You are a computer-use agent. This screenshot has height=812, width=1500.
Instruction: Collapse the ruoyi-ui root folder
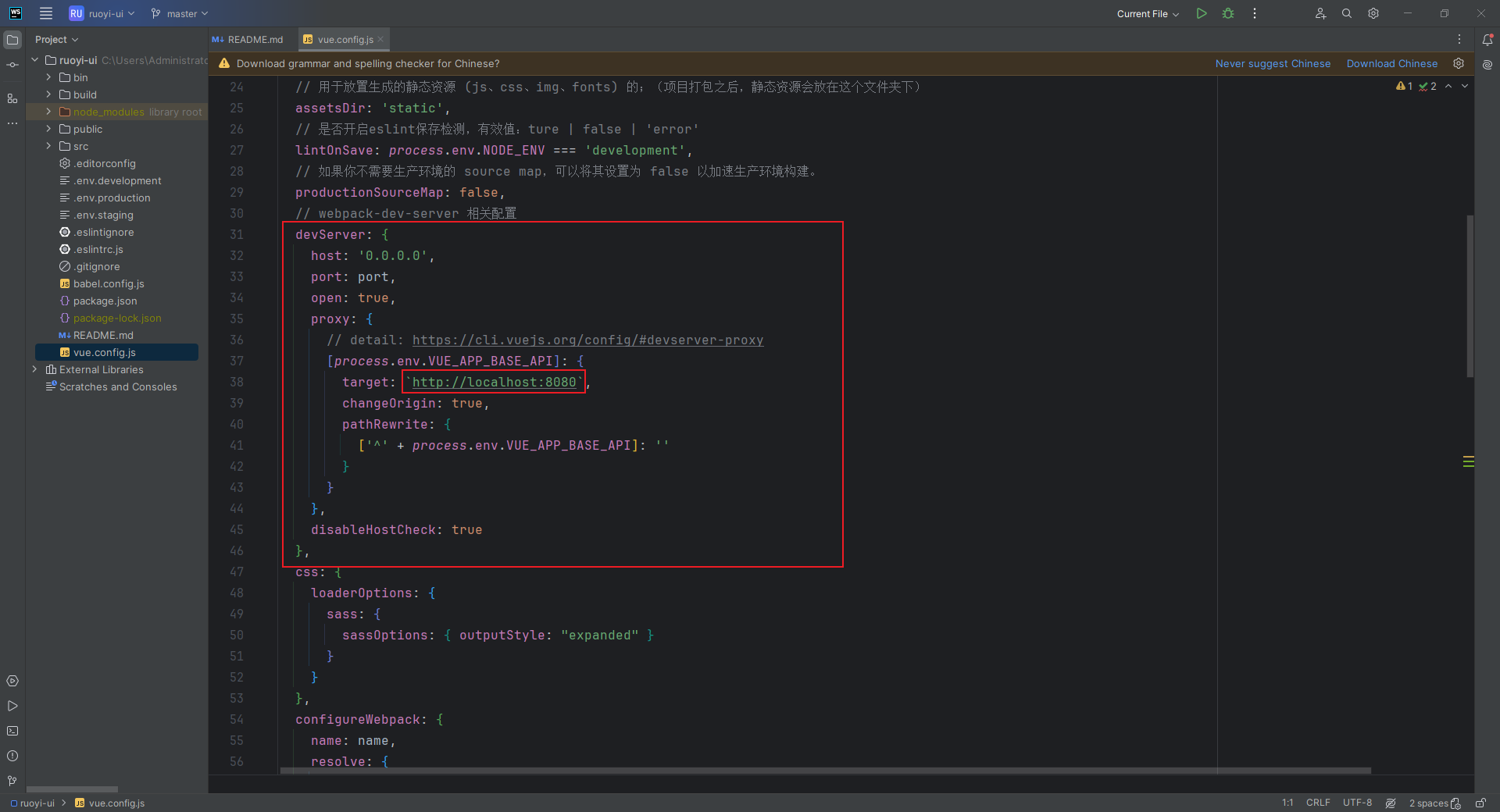pos(34,60)
